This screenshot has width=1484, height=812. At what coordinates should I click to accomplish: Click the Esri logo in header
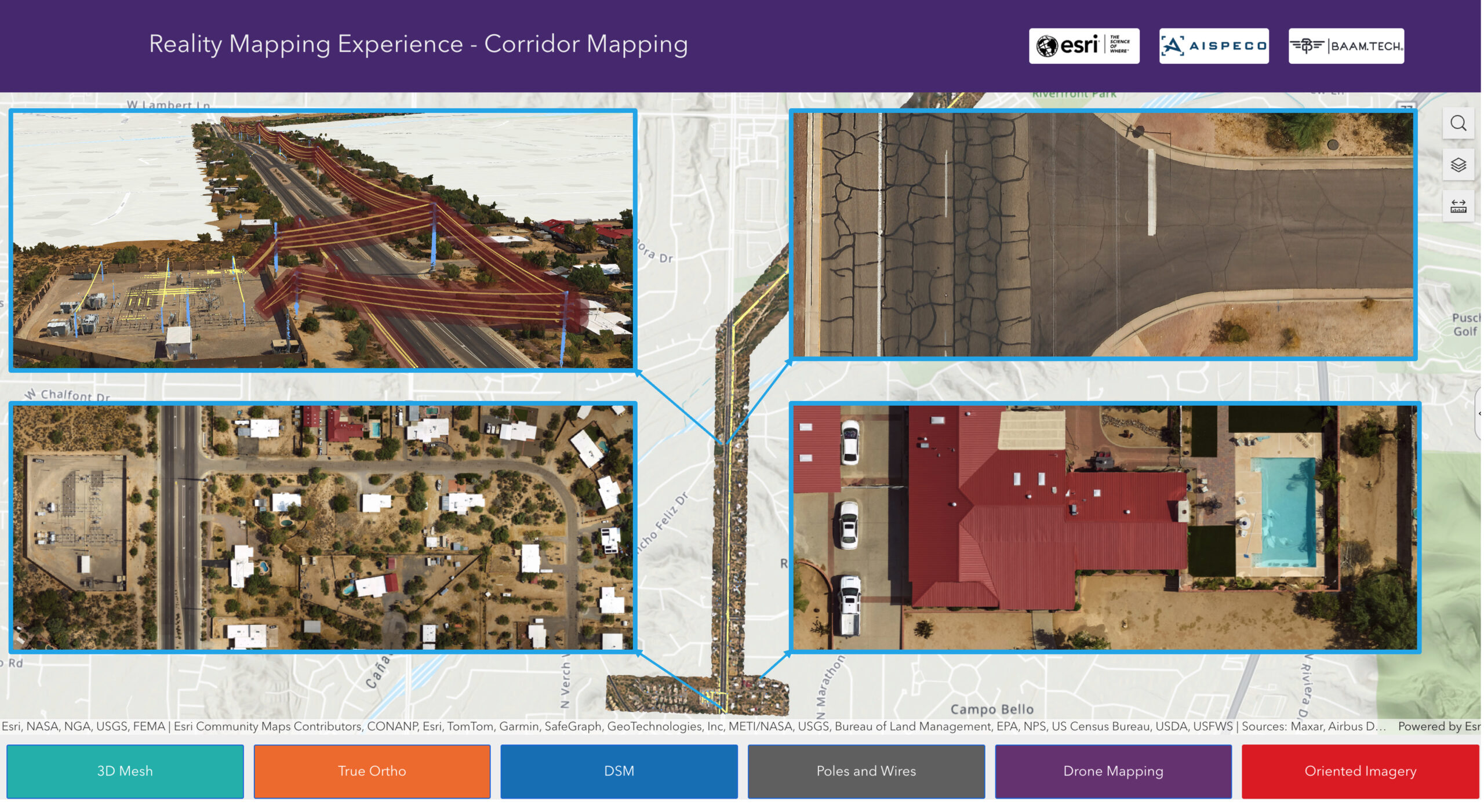[x=1083, y=46]
